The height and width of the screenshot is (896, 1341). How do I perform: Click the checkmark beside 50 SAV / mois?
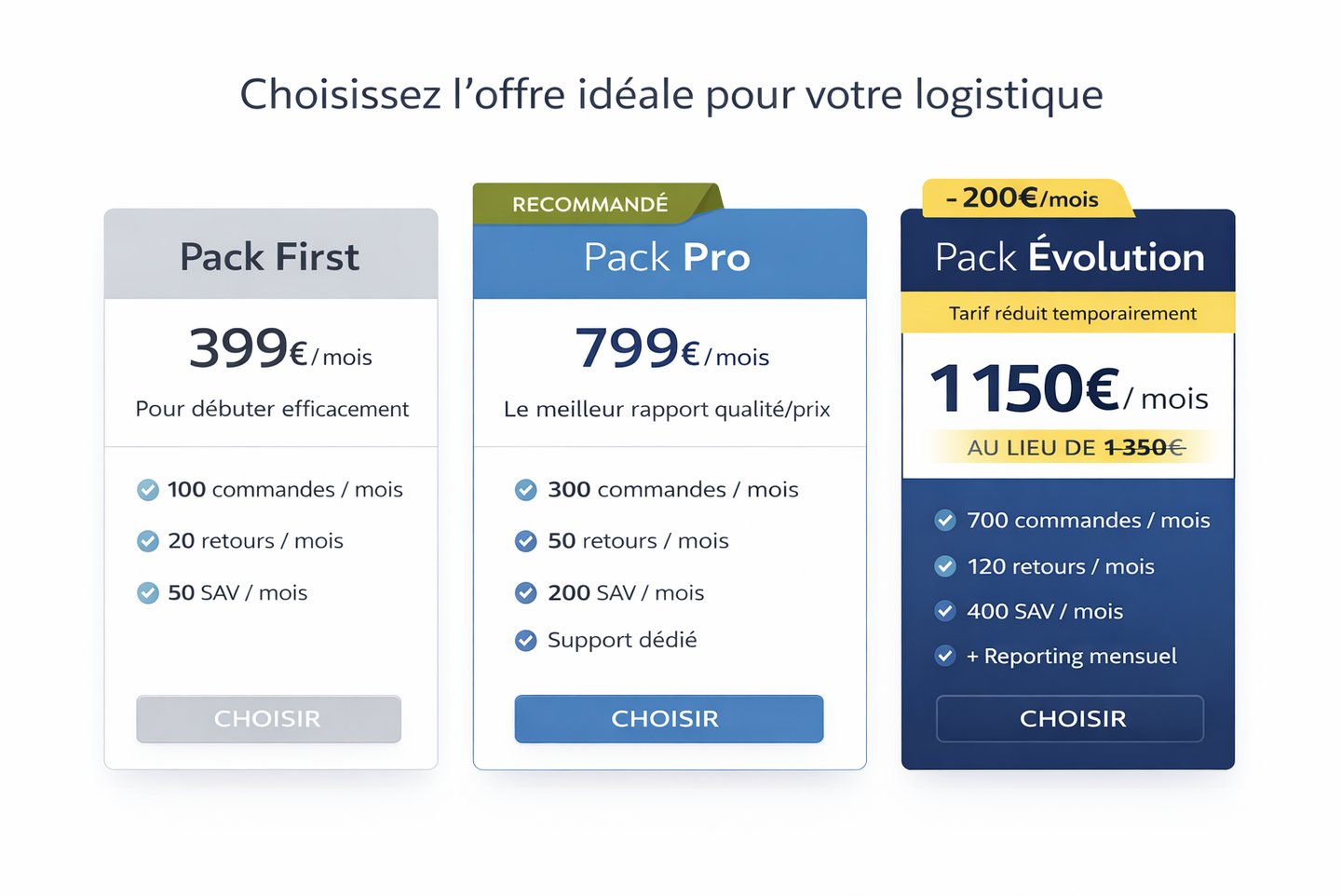coord(148,593)
